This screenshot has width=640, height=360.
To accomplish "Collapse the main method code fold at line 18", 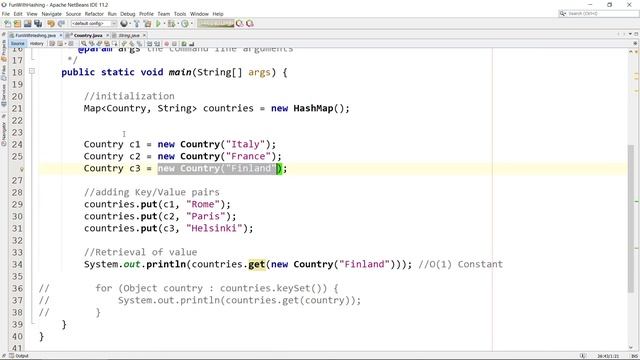I will [31, 71].
